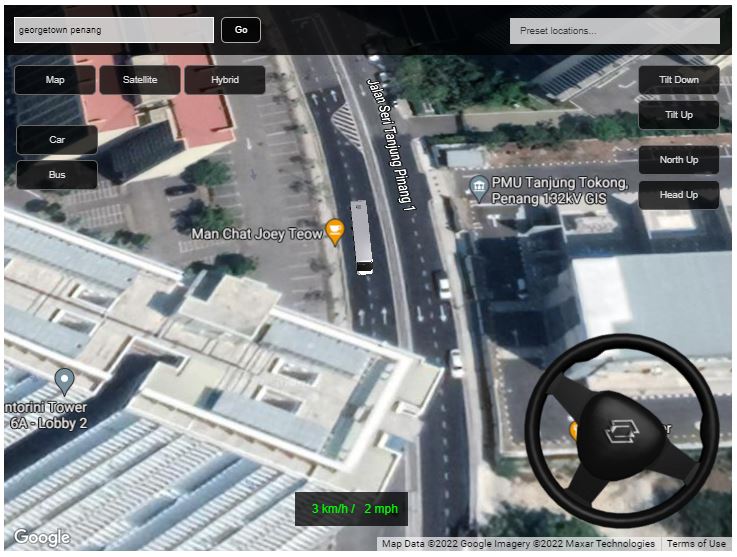Set orientation to North Up

click(x=679, y=160)
